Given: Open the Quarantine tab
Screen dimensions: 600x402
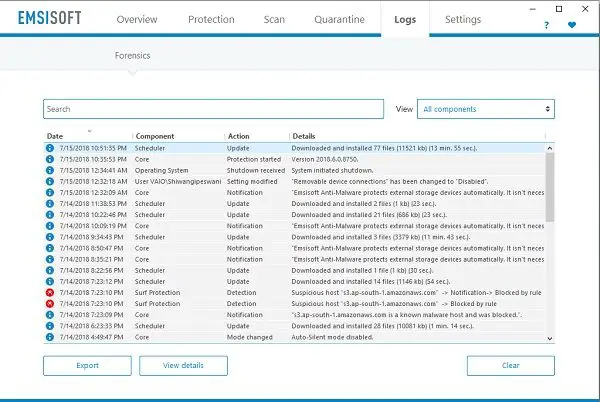Looking at the screenshot, I should coord(339,20).
